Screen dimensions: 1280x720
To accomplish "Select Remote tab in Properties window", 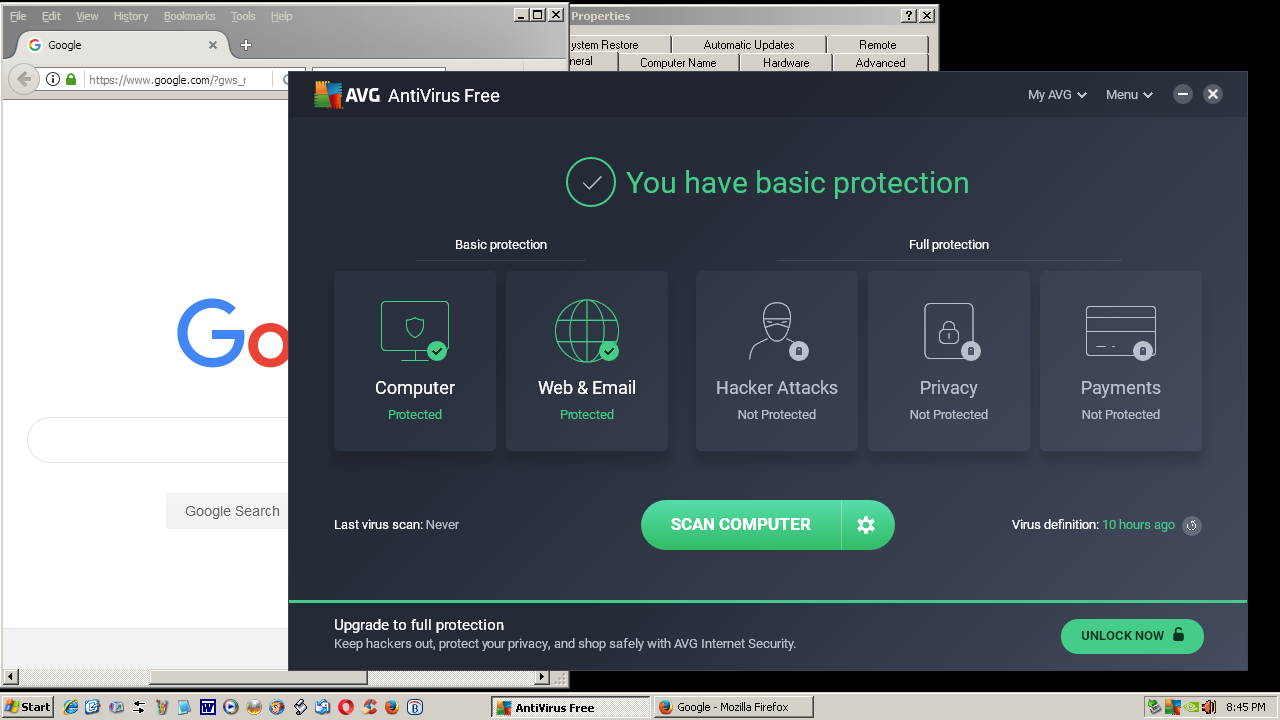I will pos(877,45).
